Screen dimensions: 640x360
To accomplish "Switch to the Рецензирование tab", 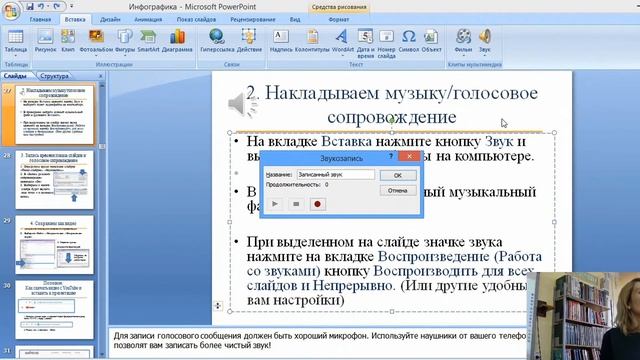I will click(253, 19).
